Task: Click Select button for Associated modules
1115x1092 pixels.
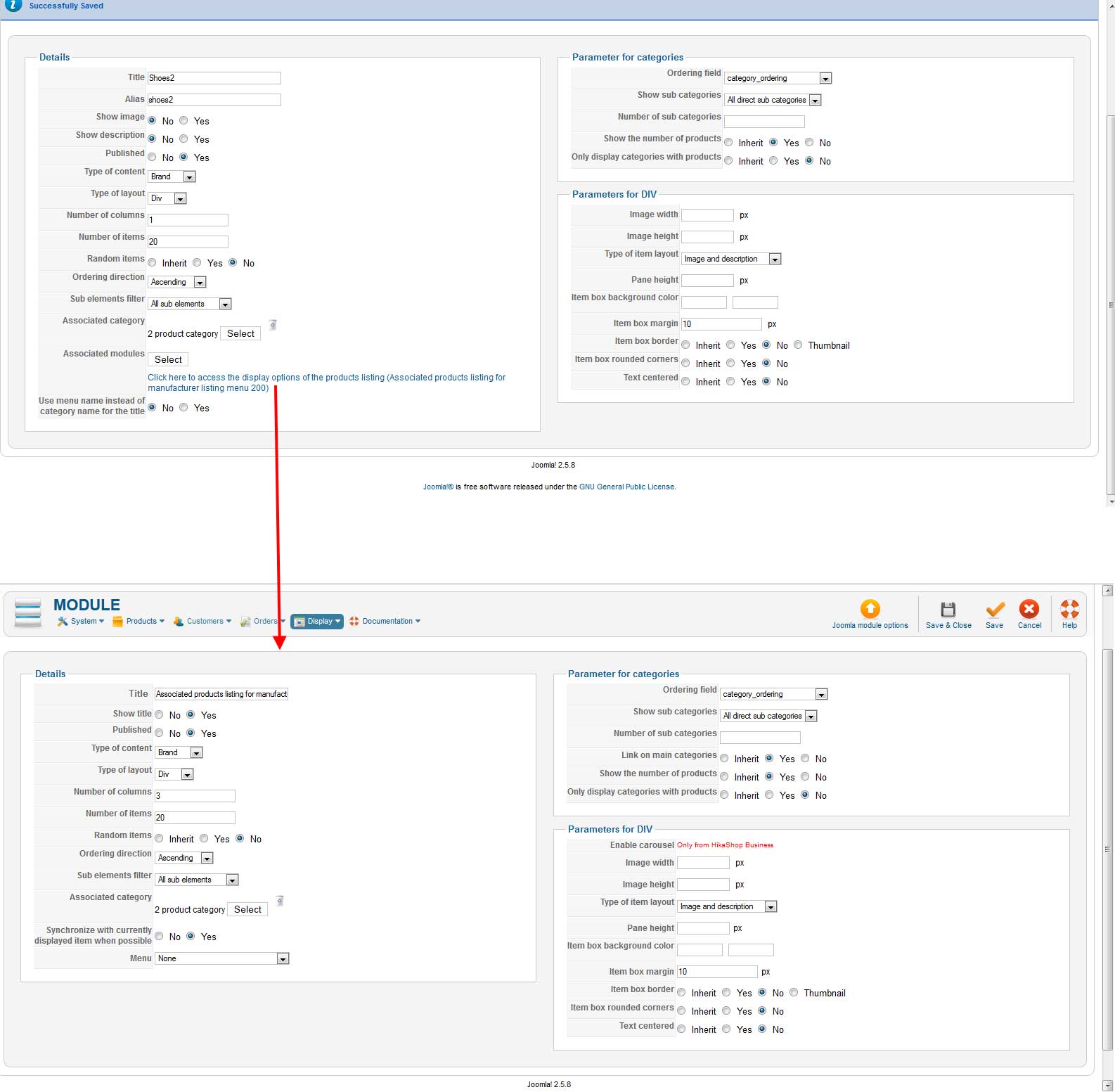Action: [168, 359]
